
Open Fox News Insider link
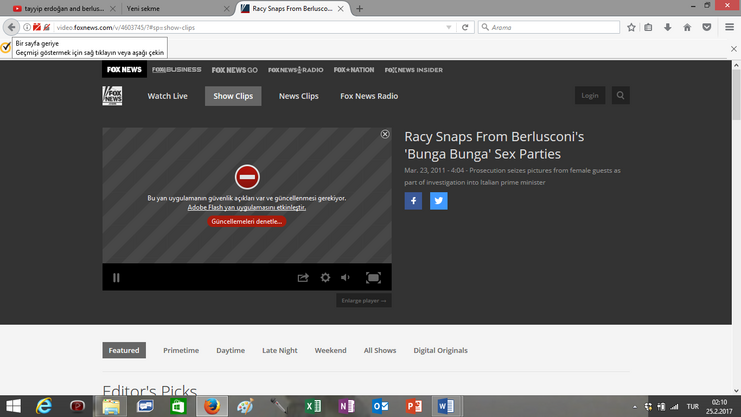[414, 70]
